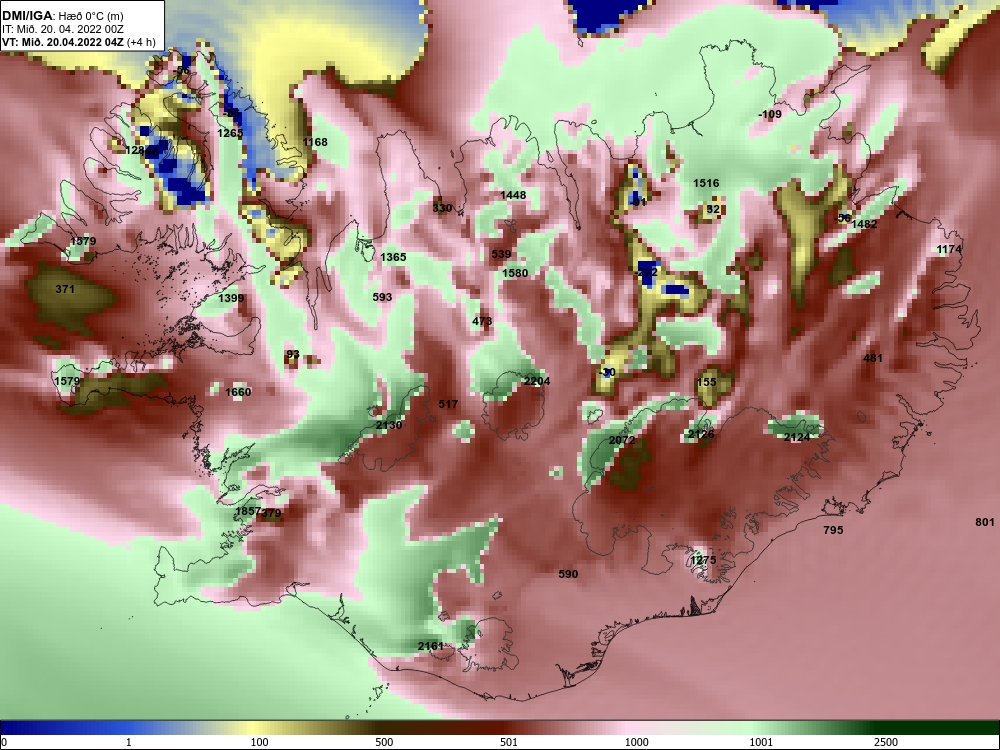
Task: Click the 1399 map value
Action: pos(231,298)
